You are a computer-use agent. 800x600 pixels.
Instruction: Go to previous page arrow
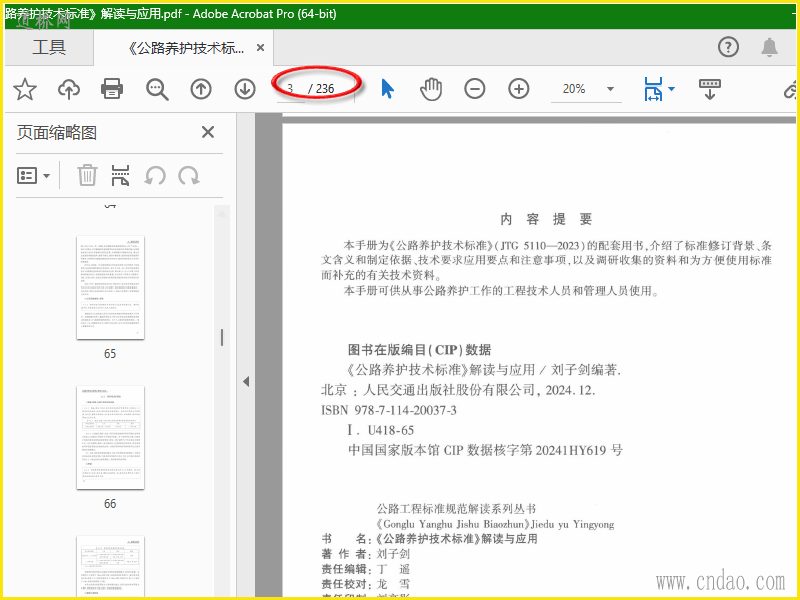[x=201, y=89]
